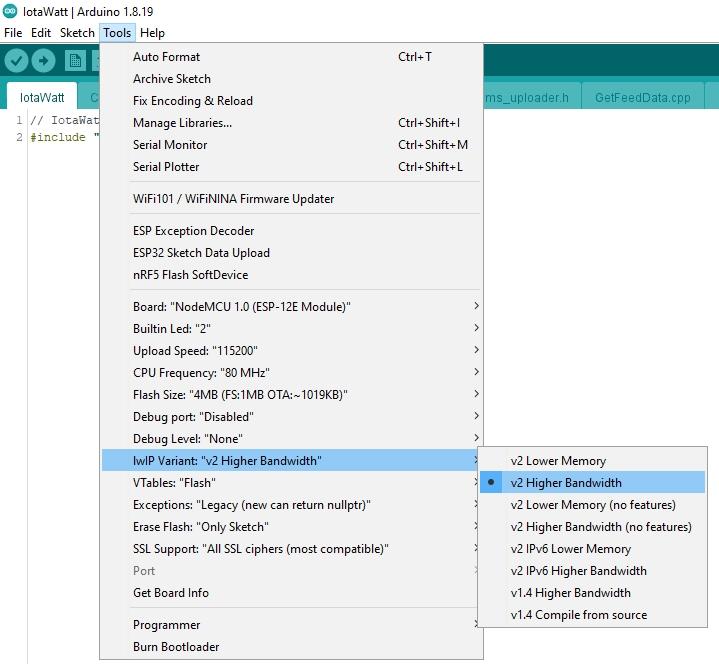Choose Archive Sketch
The width and height of the screenshot is (719, 664).
292,79
